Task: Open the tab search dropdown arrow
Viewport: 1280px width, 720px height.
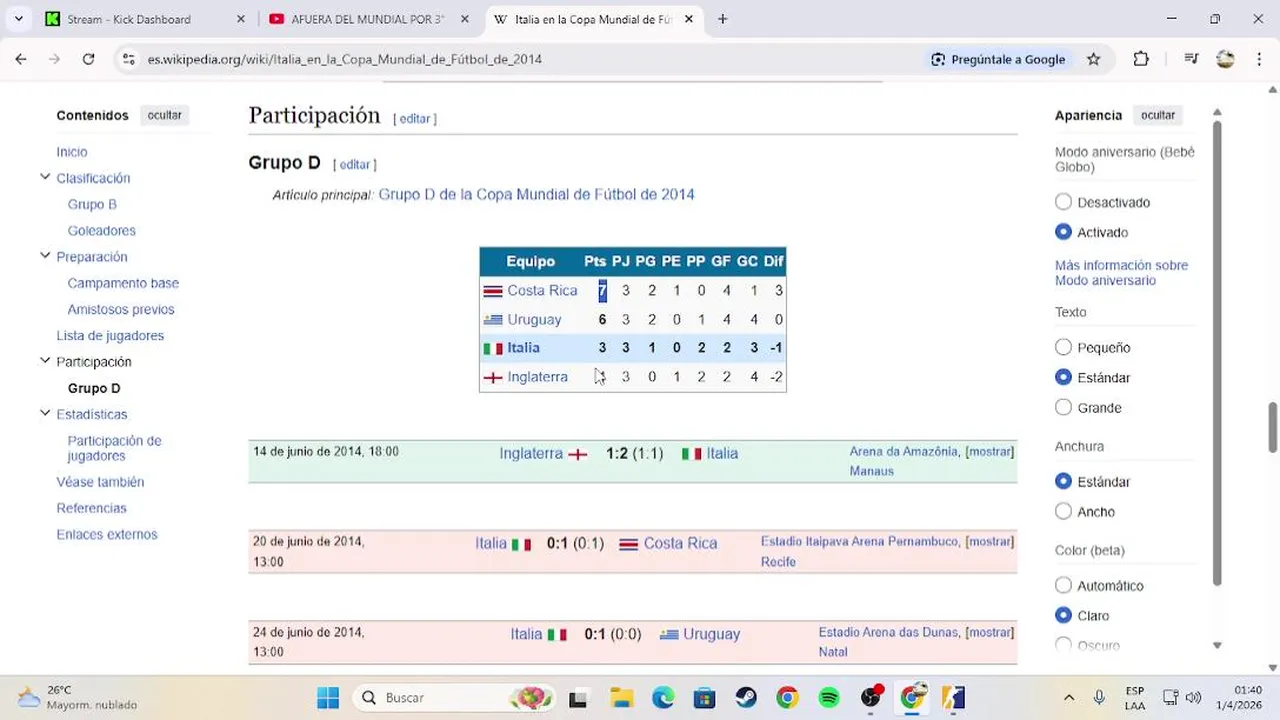Action: [x=18, y=19]
